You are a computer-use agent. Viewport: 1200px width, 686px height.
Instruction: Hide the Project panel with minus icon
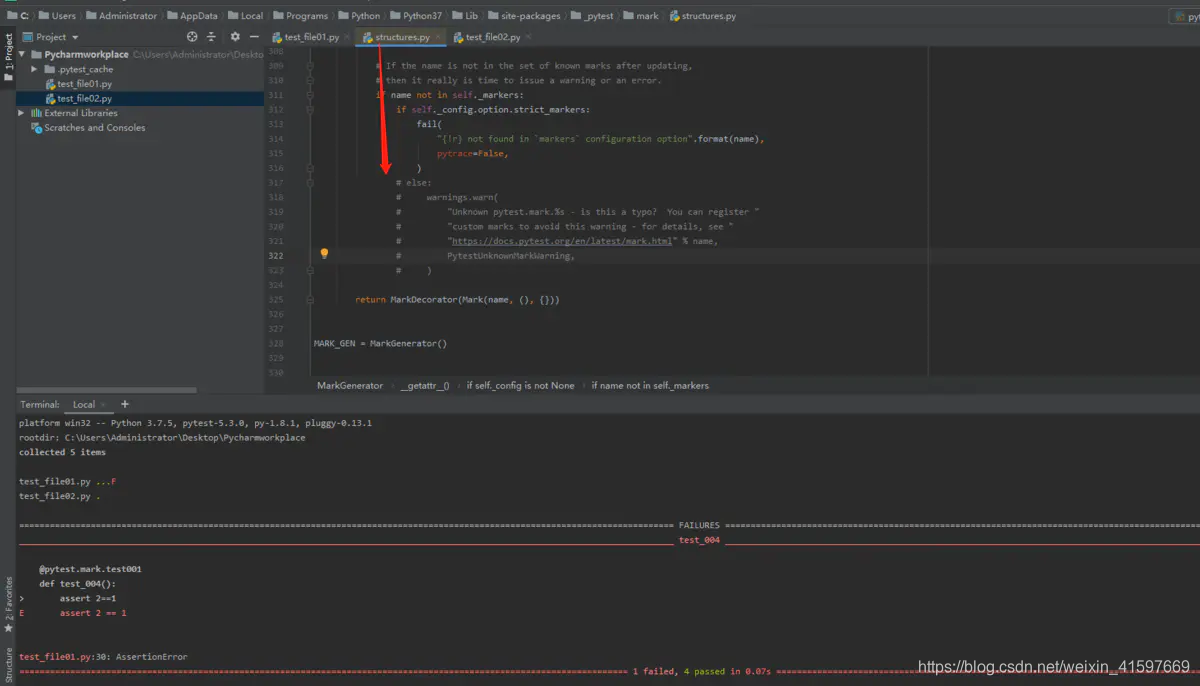click(254, 37)
